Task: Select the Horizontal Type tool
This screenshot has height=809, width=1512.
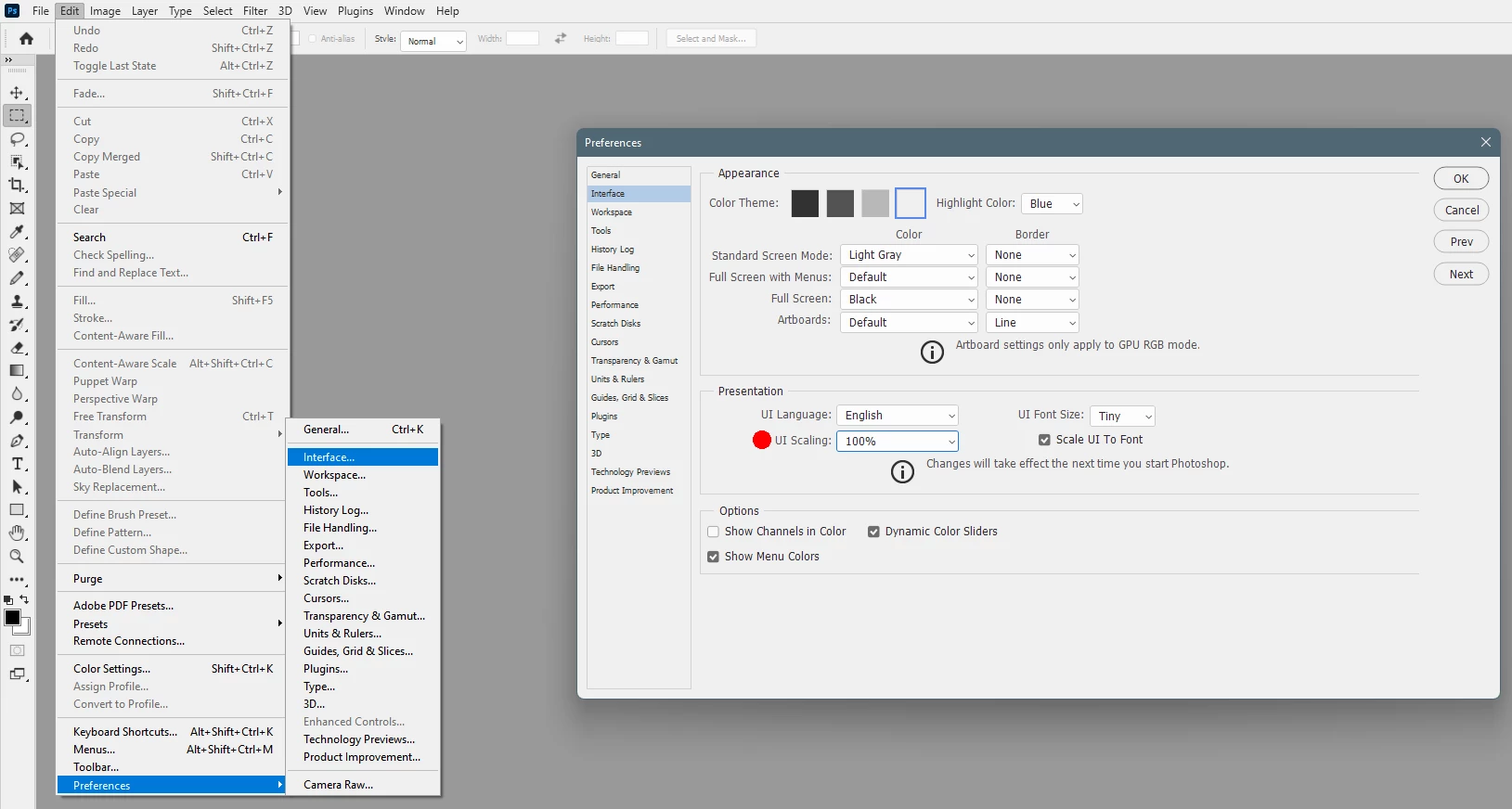Action: [17, 464]
